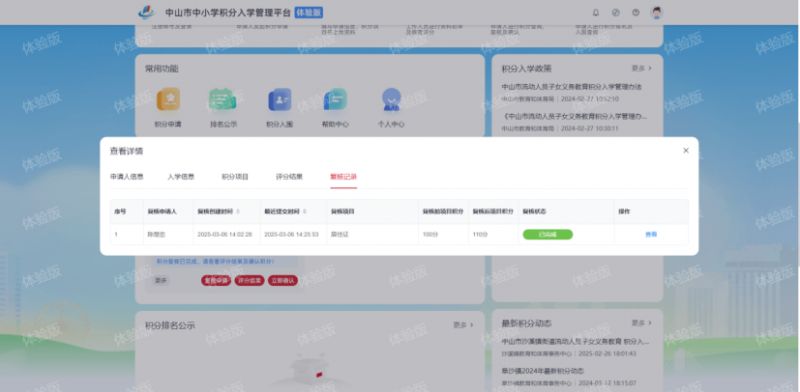The height and width of the screenshot is (392, 800).
Task: Open 个人中心 function icon
Action: pos(391,100)
